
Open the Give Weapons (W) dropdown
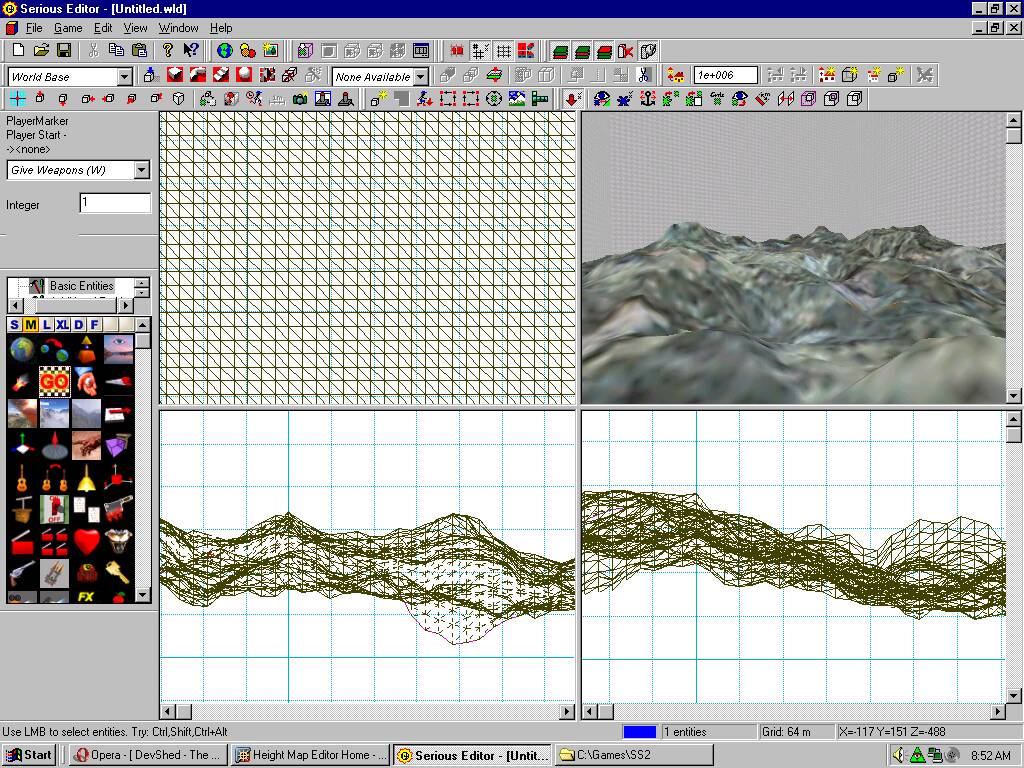(x=142, y=170)
